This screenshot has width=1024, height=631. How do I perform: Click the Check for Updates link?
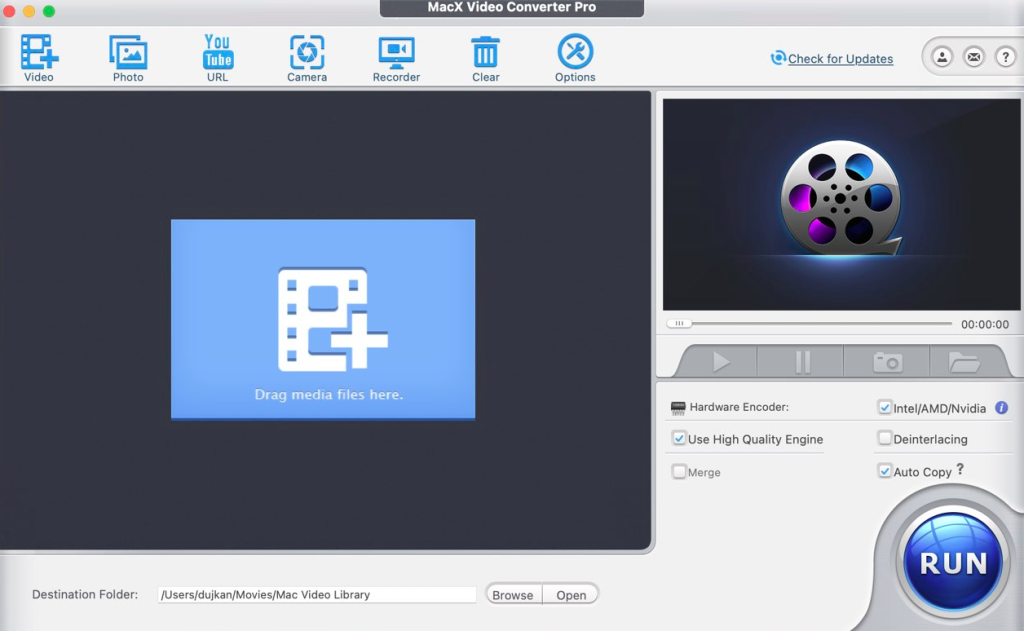840,59
